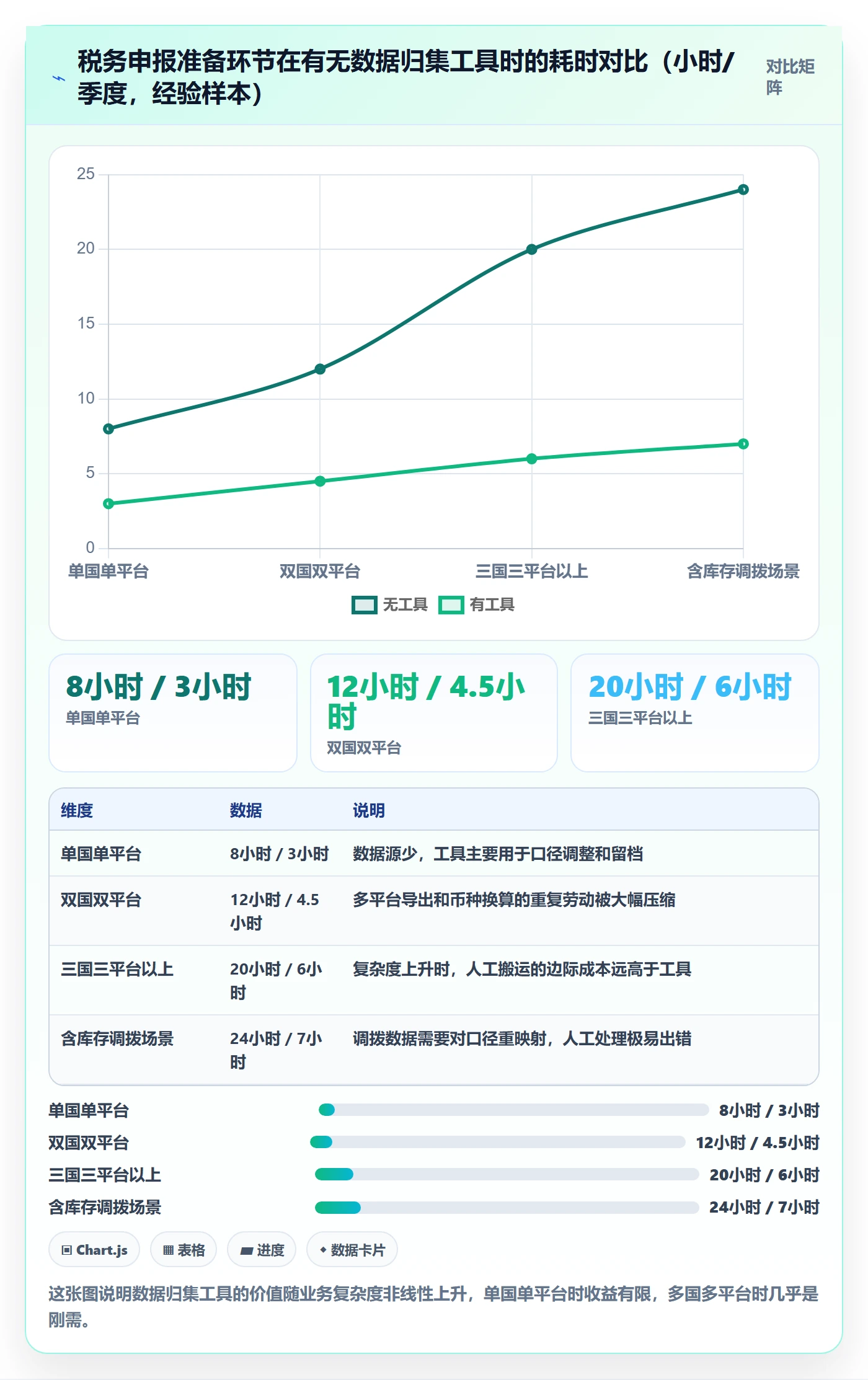Select the 无工具 data point at 单国单平台
Screen dimensions: 868x1380
[108, 429]
